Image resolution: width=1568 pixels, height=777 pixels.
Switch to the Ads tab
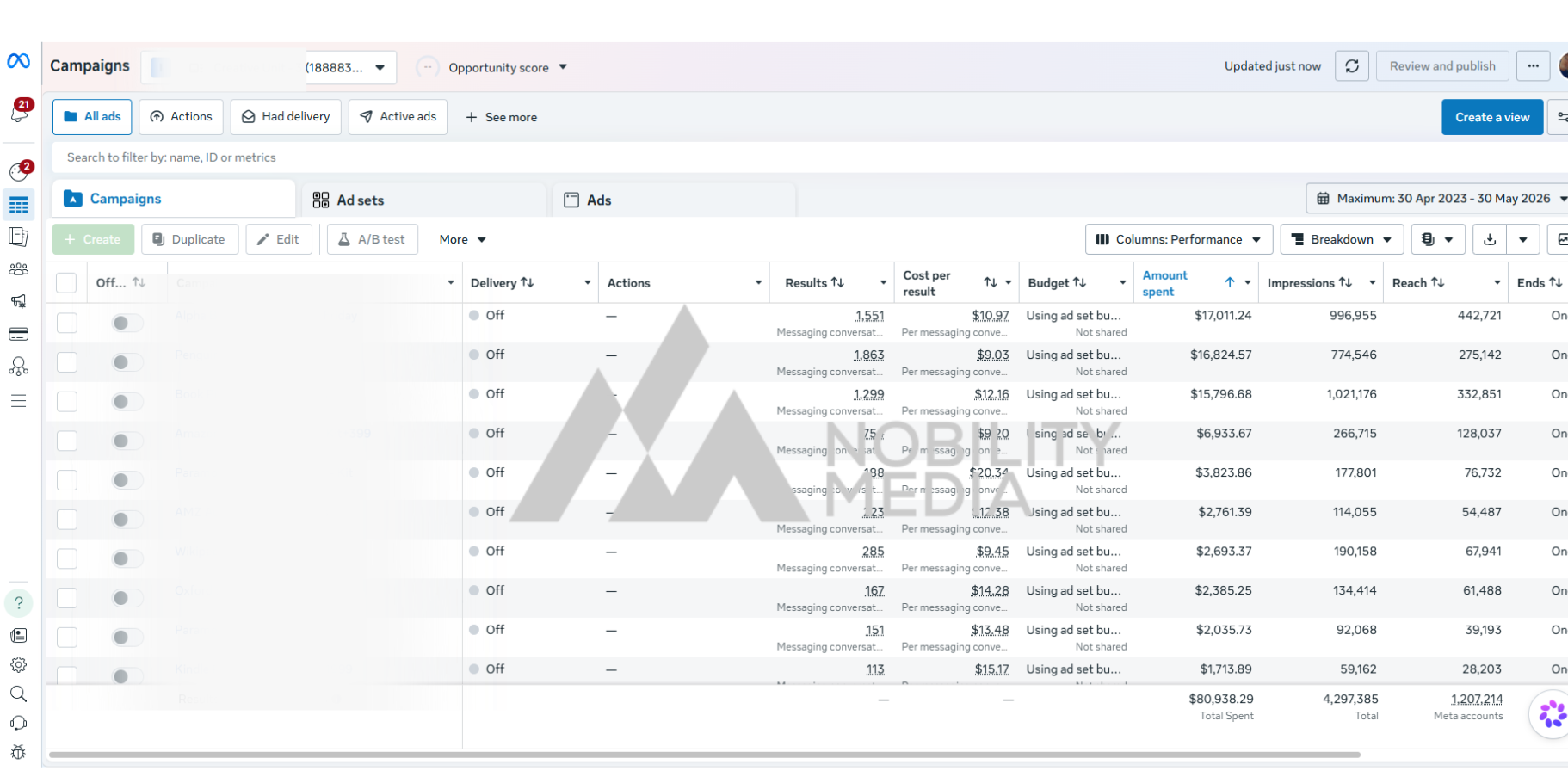[x=674, y=200]
